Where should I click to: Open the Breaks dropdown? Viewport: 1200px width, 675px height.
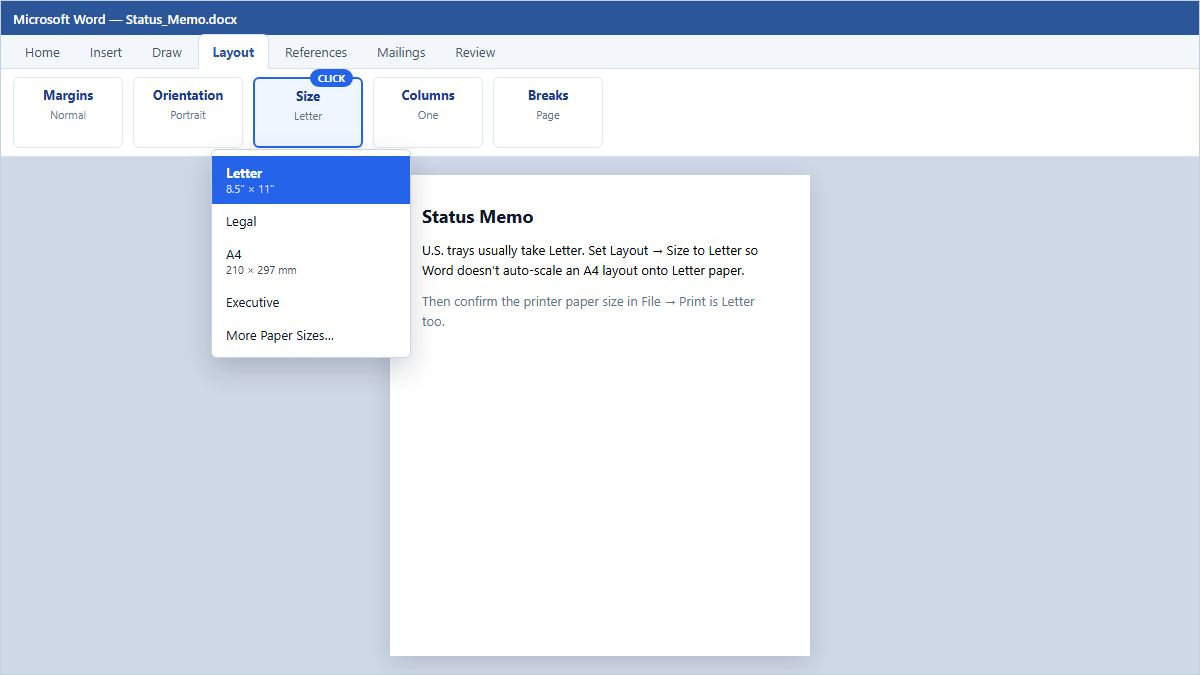[548, 112]
